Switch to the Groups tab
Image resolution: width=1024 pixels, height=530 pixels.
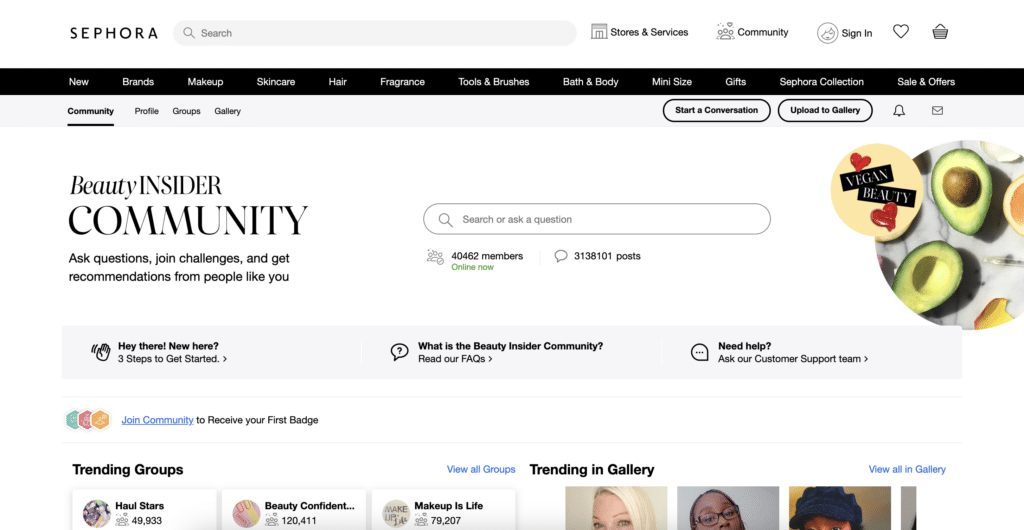[186, 111]
